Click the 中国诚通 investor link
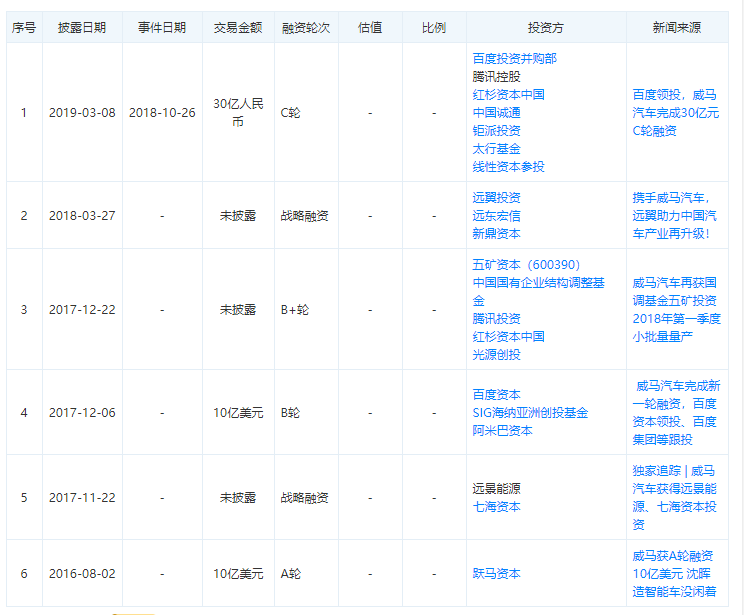The height and width of the screenshot is (615, 744). click(496, 112)
